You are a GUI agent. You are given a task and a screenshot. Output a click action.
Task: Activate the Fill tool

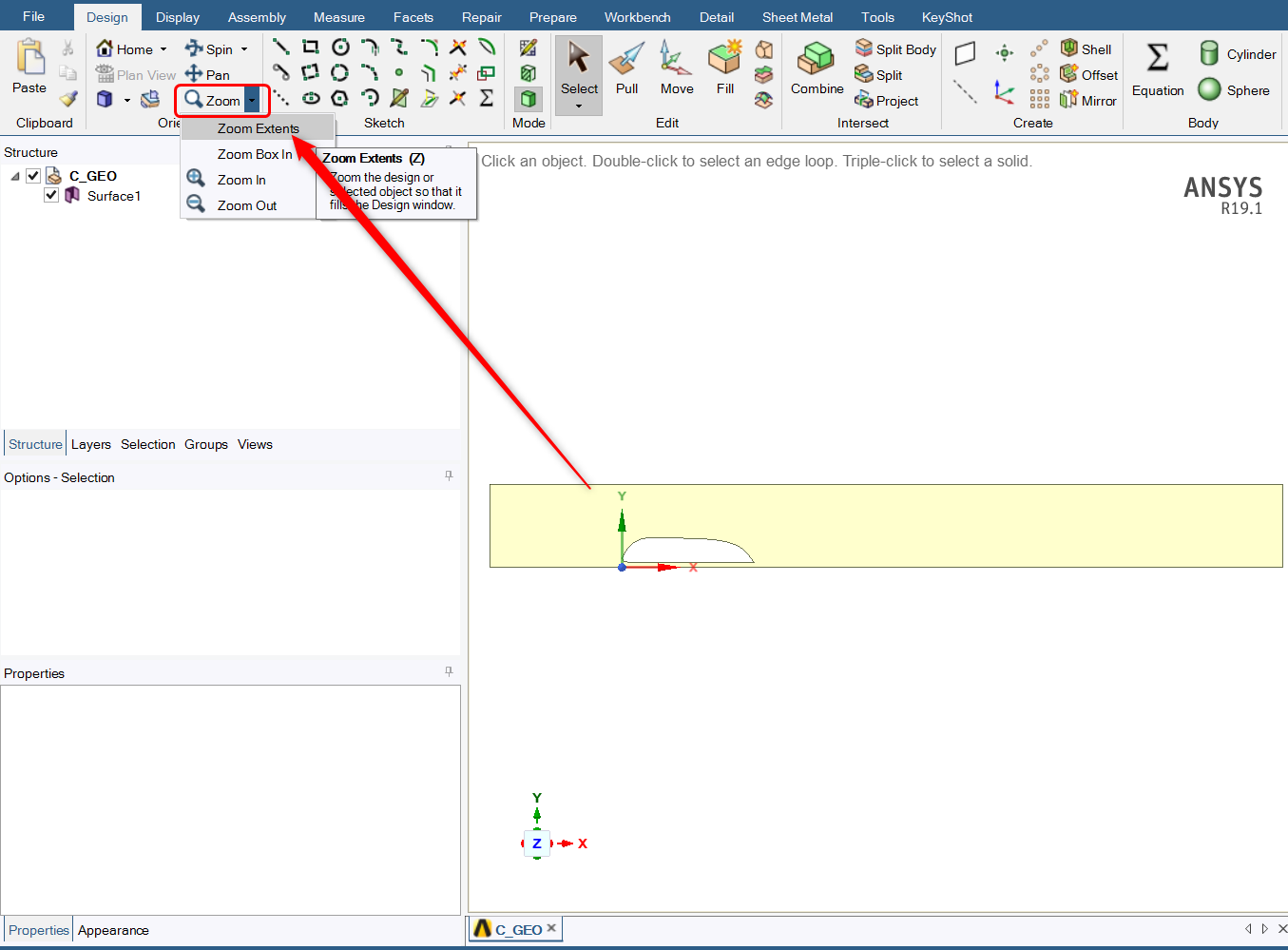click(x=725, y=68)
